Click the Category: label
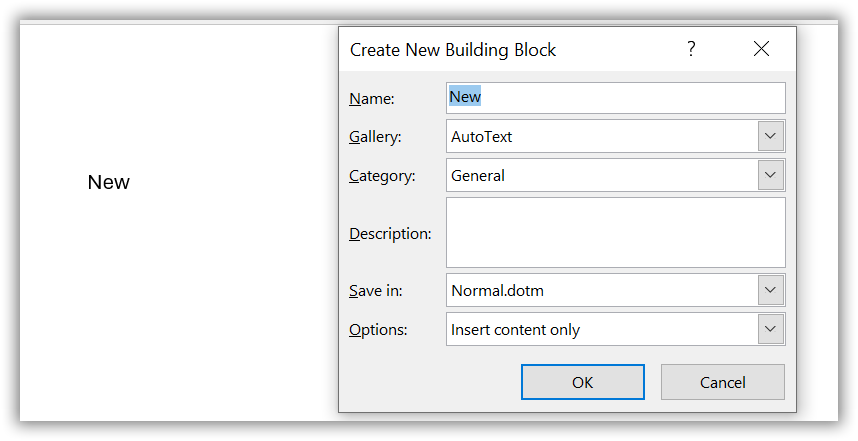Viewport: 858px width, 441px height. point(381,176)
